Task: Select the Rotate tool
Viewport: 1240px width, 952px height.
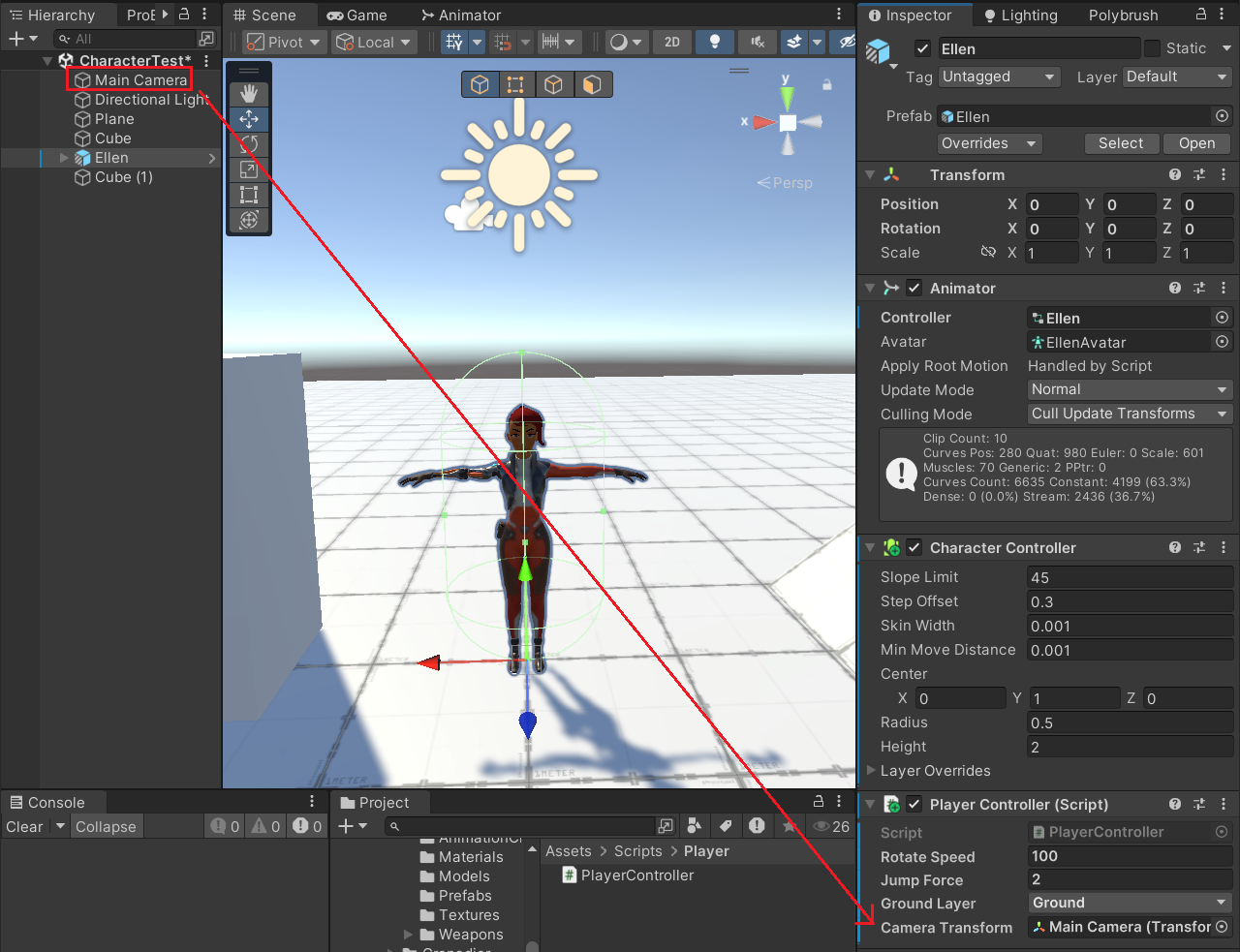Action: pyautogui.click(x=249, y=144)
